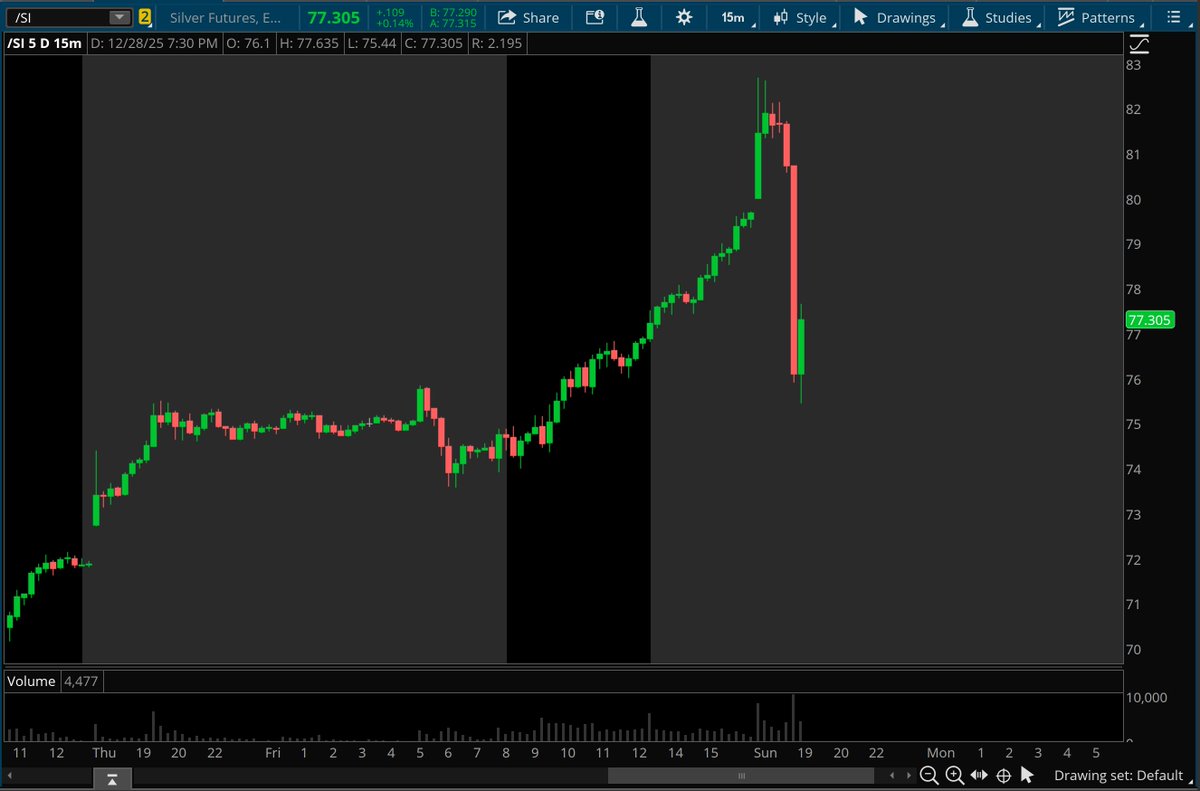Click the zoom out magnifier icon

(929, 775)
